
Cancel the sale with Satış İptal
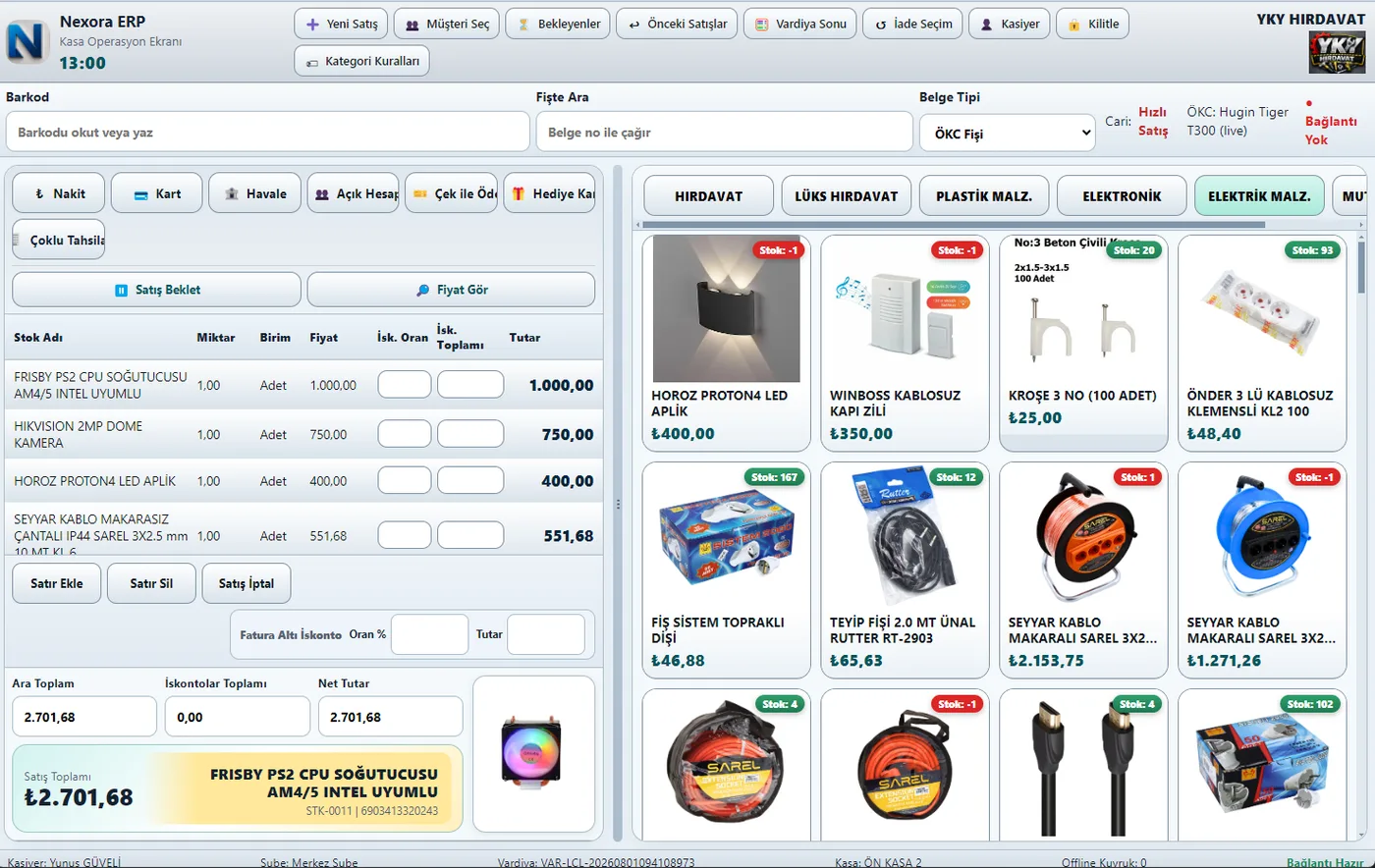(x=247, y=583)
